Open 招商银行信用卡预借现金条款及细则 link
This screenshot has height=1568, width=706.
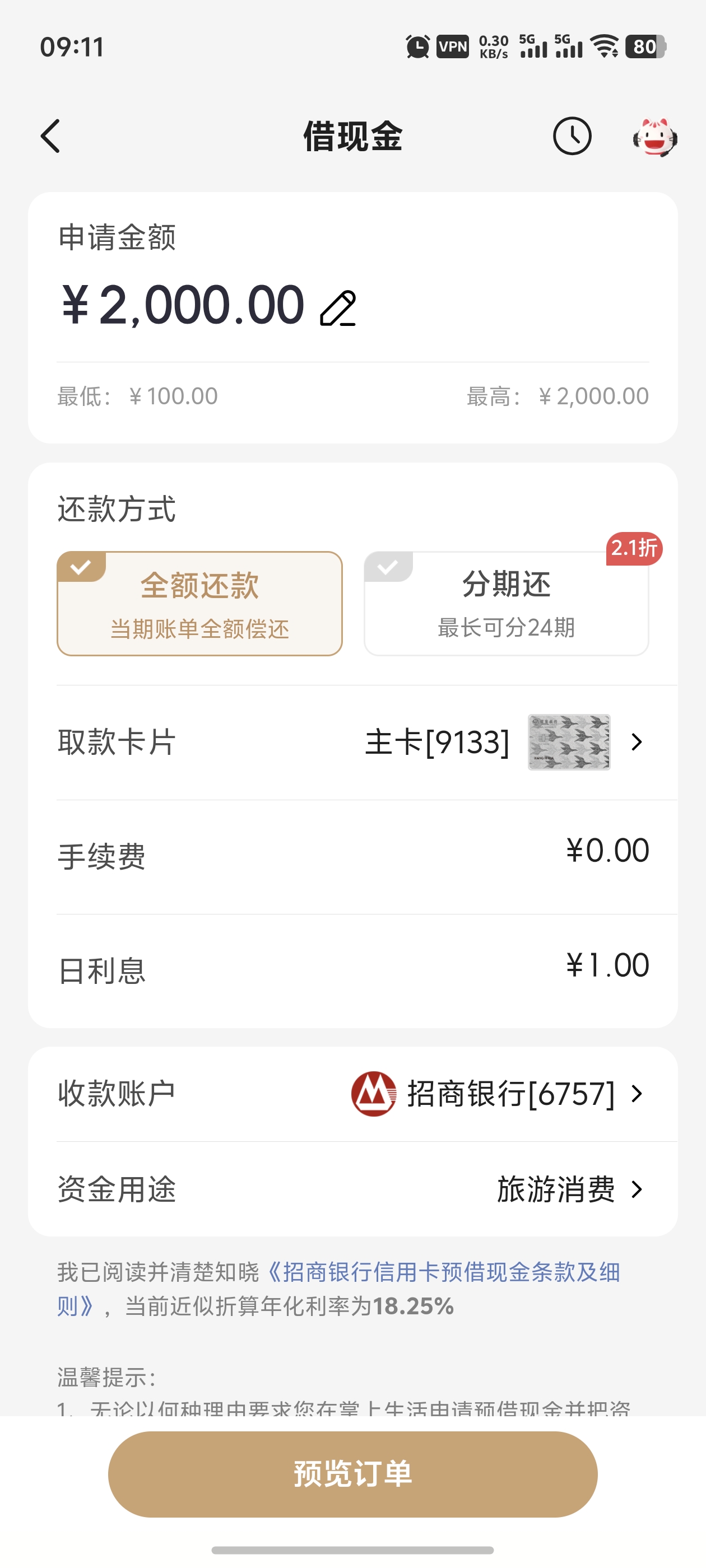(338, 1289)
